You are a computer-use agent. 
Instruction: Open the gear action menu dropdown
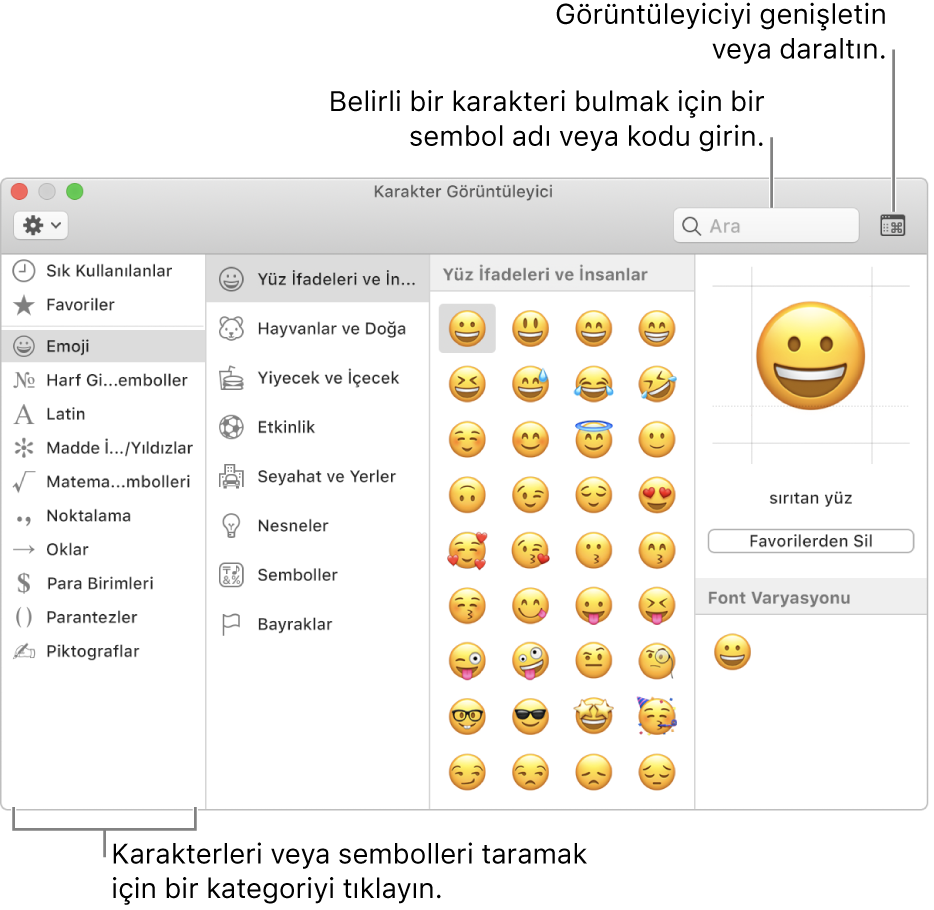tap(41, 226)
